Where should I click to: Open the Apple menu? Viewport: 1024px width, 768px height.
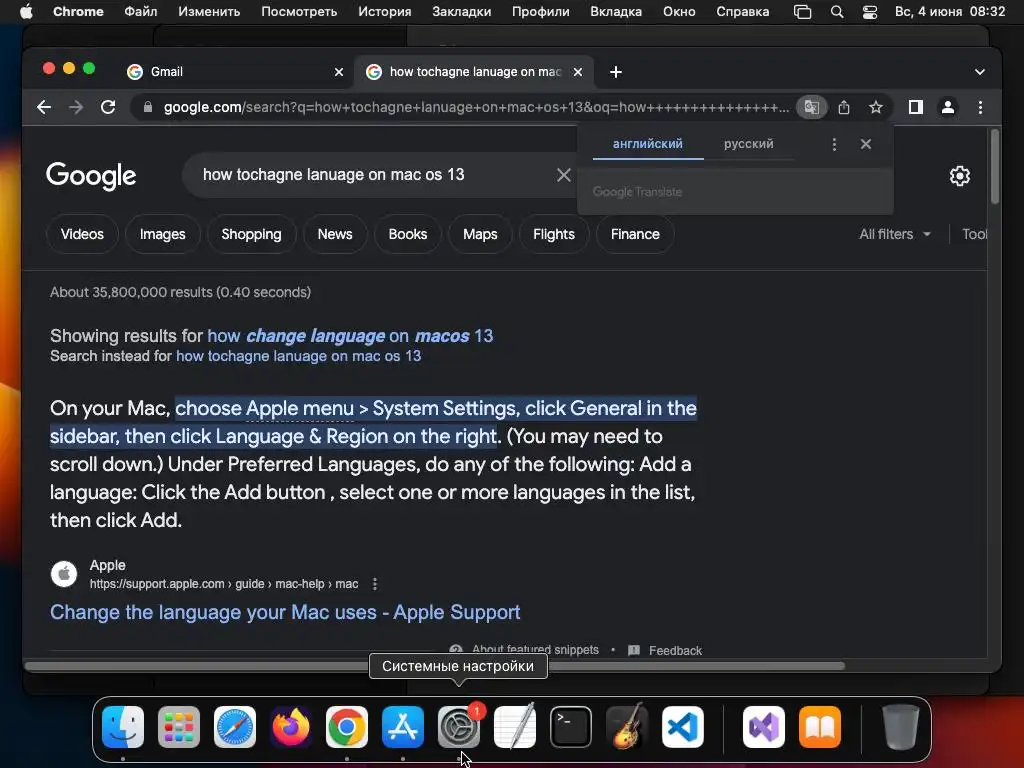click(26, 11)
